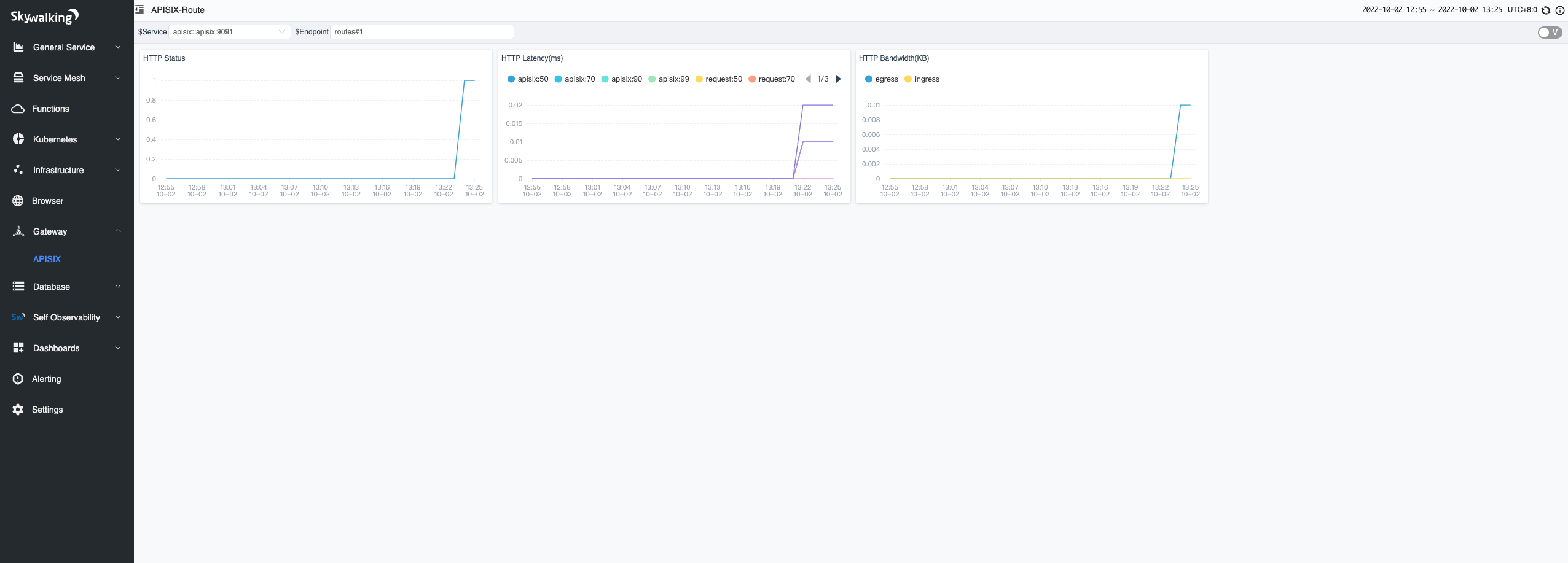Click the UTC+8:0 timezone text

coord(1522,10)
